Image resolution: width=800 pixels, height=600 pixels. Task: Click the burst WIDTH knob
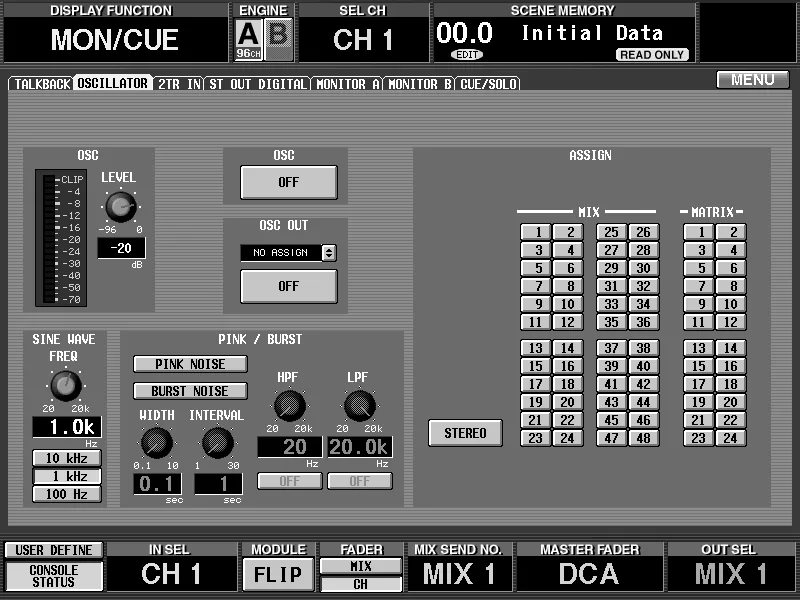[157, 442]
